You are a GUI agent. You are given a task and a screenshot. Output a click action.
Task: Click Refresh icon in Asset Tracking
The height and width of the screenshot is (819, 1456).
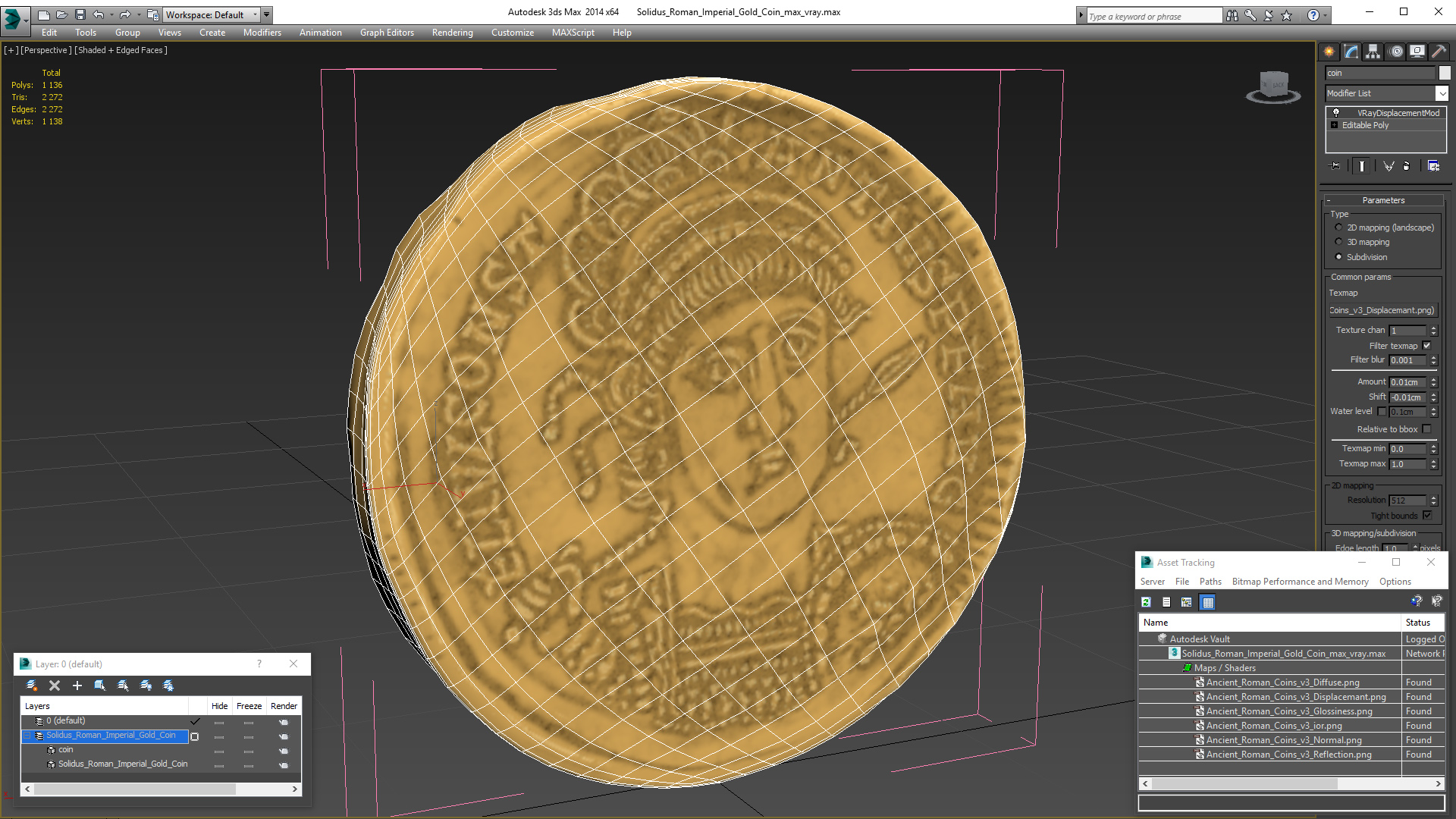coord(1146,602)
